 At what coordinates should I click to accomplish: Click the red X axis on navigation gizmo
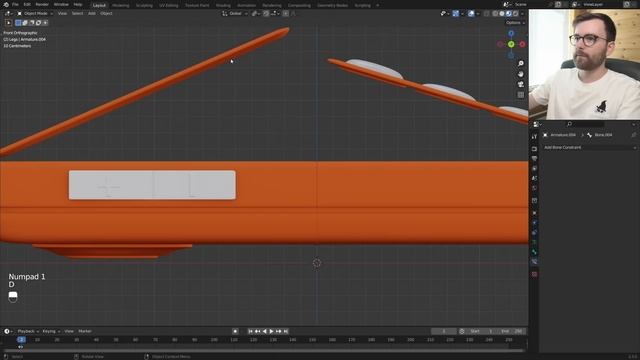522,44
